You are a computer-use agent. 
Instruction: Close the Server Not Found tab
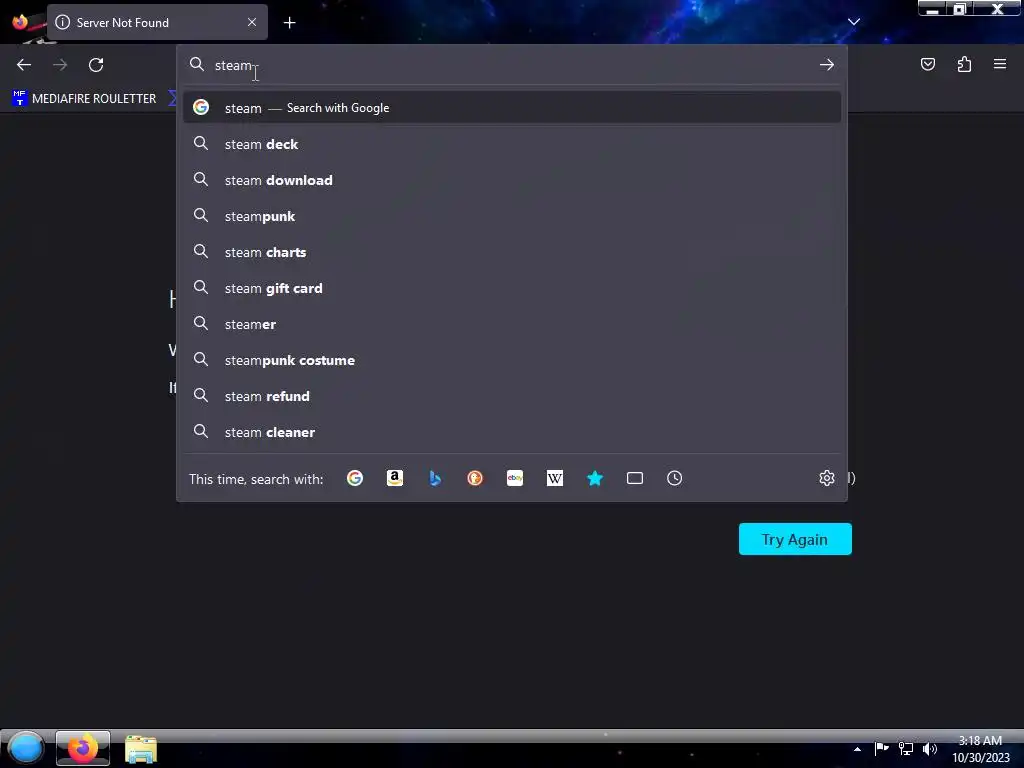click(252, 22)
